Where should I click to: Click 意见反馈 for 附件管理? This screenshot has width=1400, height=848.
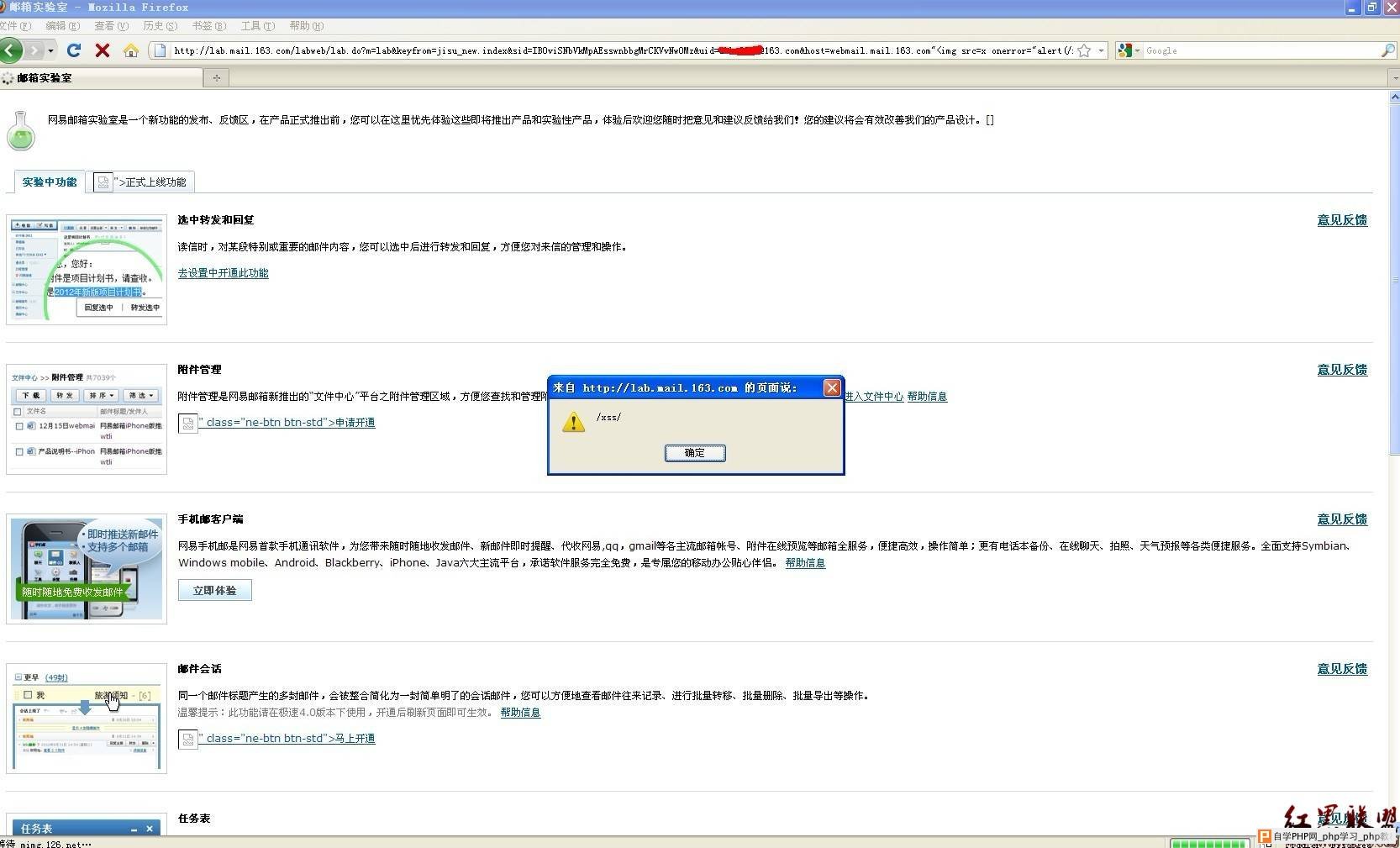1342,370
